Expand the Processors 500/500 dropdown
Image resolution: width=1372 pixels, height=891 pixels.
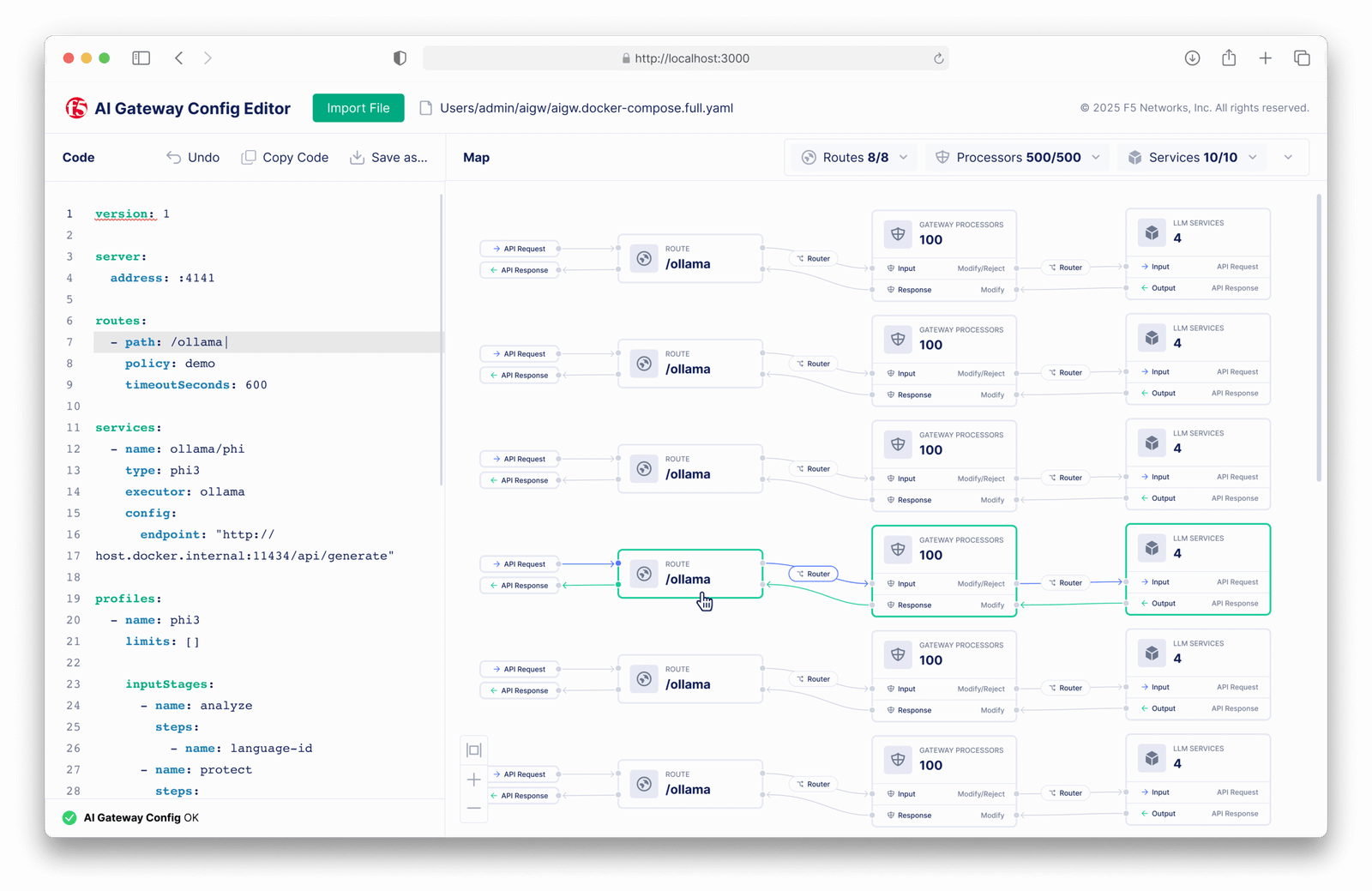(x=1017, y=158)
